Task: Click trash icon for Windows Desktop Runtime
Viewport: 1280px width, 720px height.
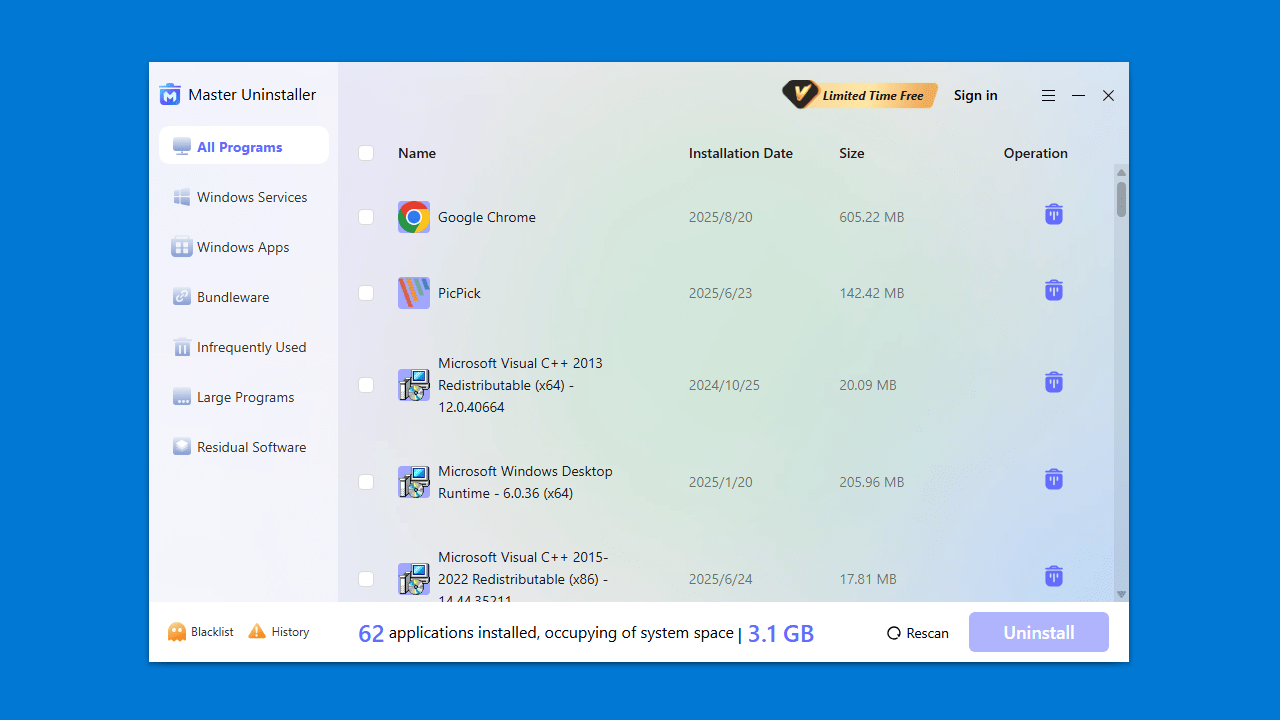Action: point(1054,479)
